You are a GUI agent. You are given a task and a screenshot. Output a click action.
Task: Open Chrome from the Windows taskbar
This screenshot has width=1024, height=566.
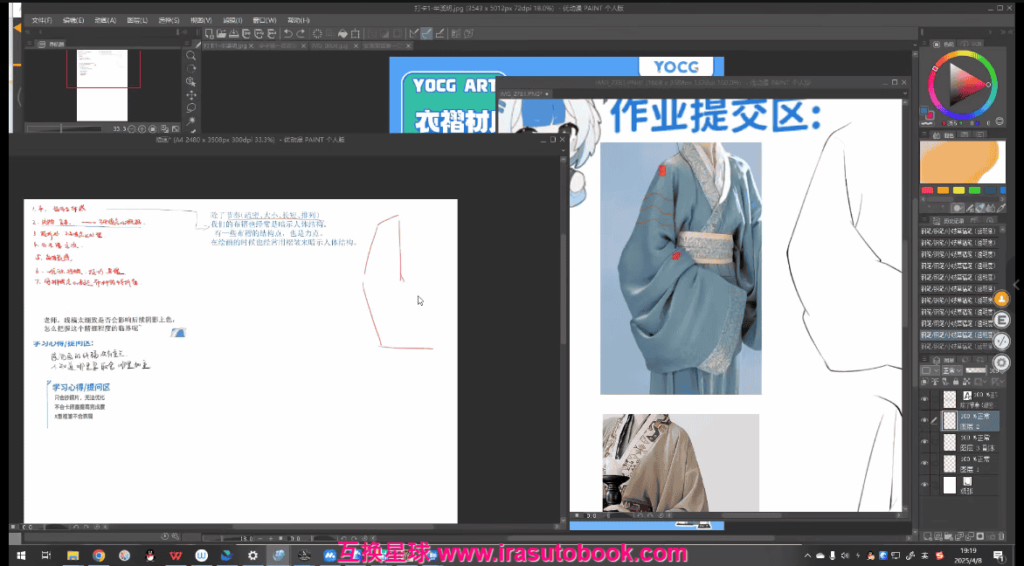(x=98, y=554)
